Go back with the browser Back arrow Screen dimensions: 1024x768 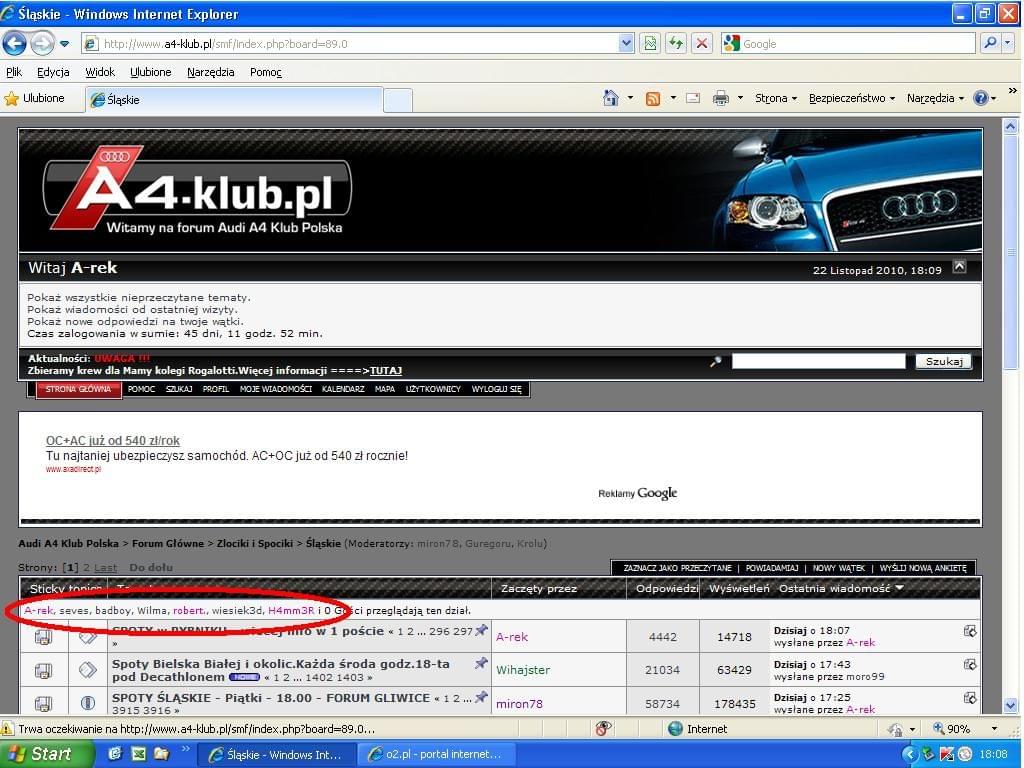pyautogui.click(x=14, y=44)
